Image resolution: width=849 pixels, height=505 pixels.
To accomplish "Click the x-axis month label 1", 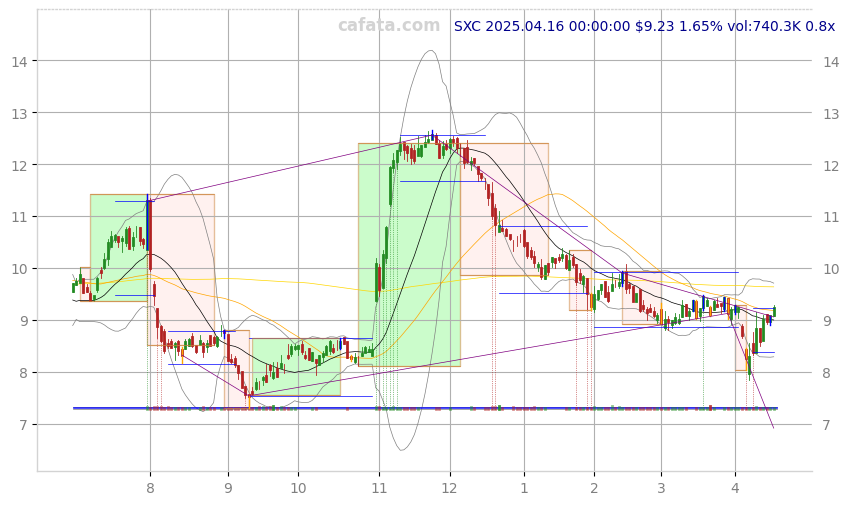I will [524, 488].
